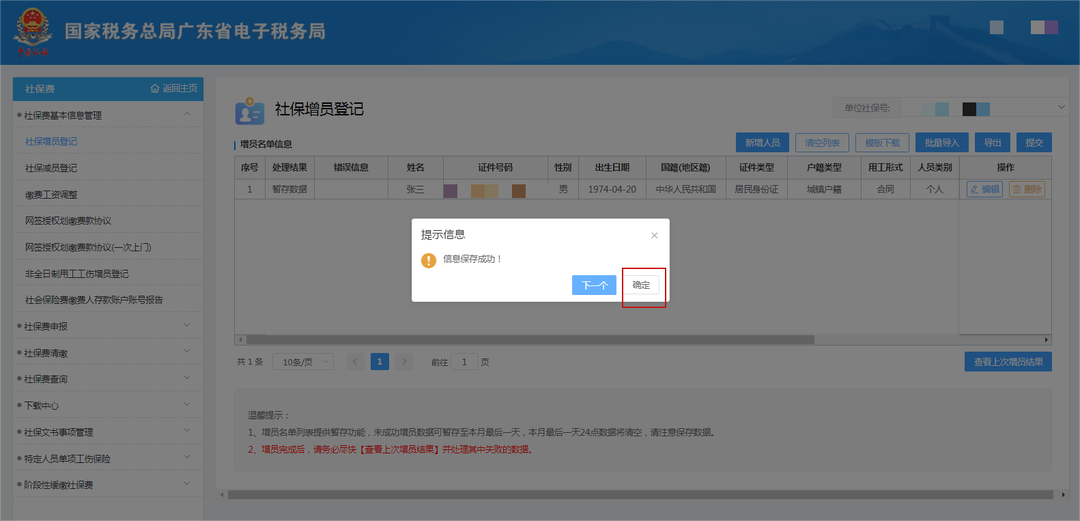
Task: Click the 张三 name cell
Action: (x=415, y=189)
